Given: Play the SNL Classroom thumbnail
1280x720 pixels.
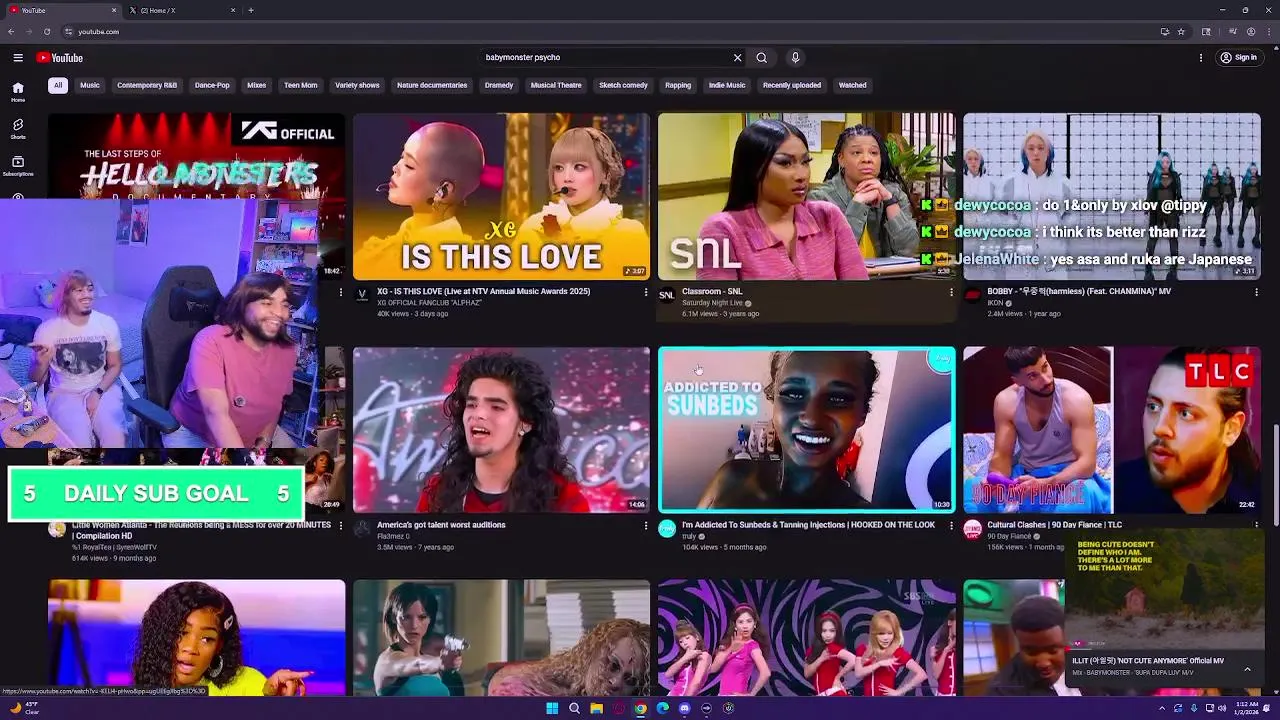Looking at the screenshot, I should pyautogui.click(x=807, y=196).
